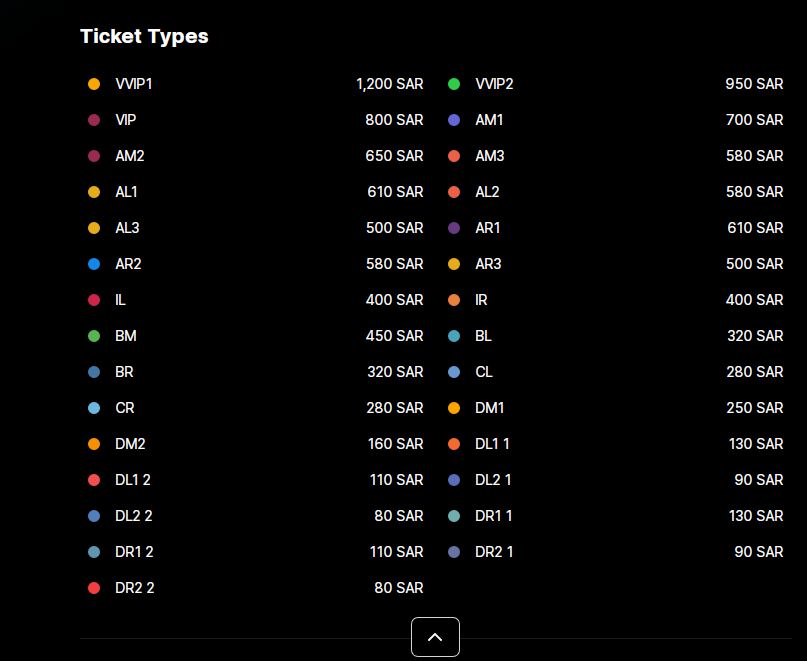
Task: Select the AM2 ticket row
Action: pyautogui.click(x=130, y=156)
